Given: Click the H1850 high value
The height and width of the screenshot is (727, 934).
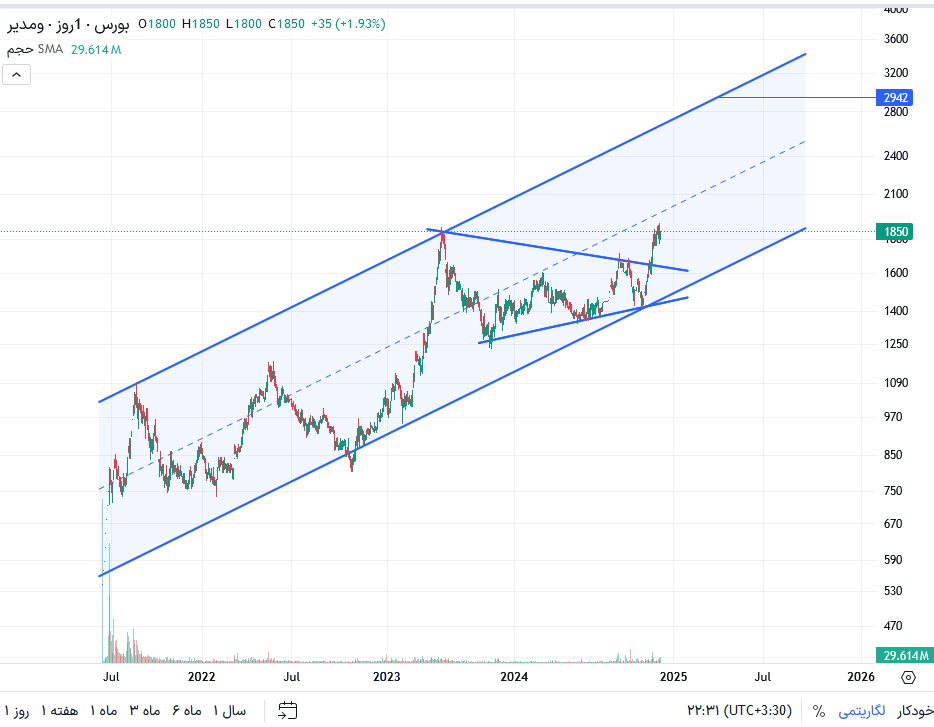Looking at the screenshot, I should click(x=201, y=24).
